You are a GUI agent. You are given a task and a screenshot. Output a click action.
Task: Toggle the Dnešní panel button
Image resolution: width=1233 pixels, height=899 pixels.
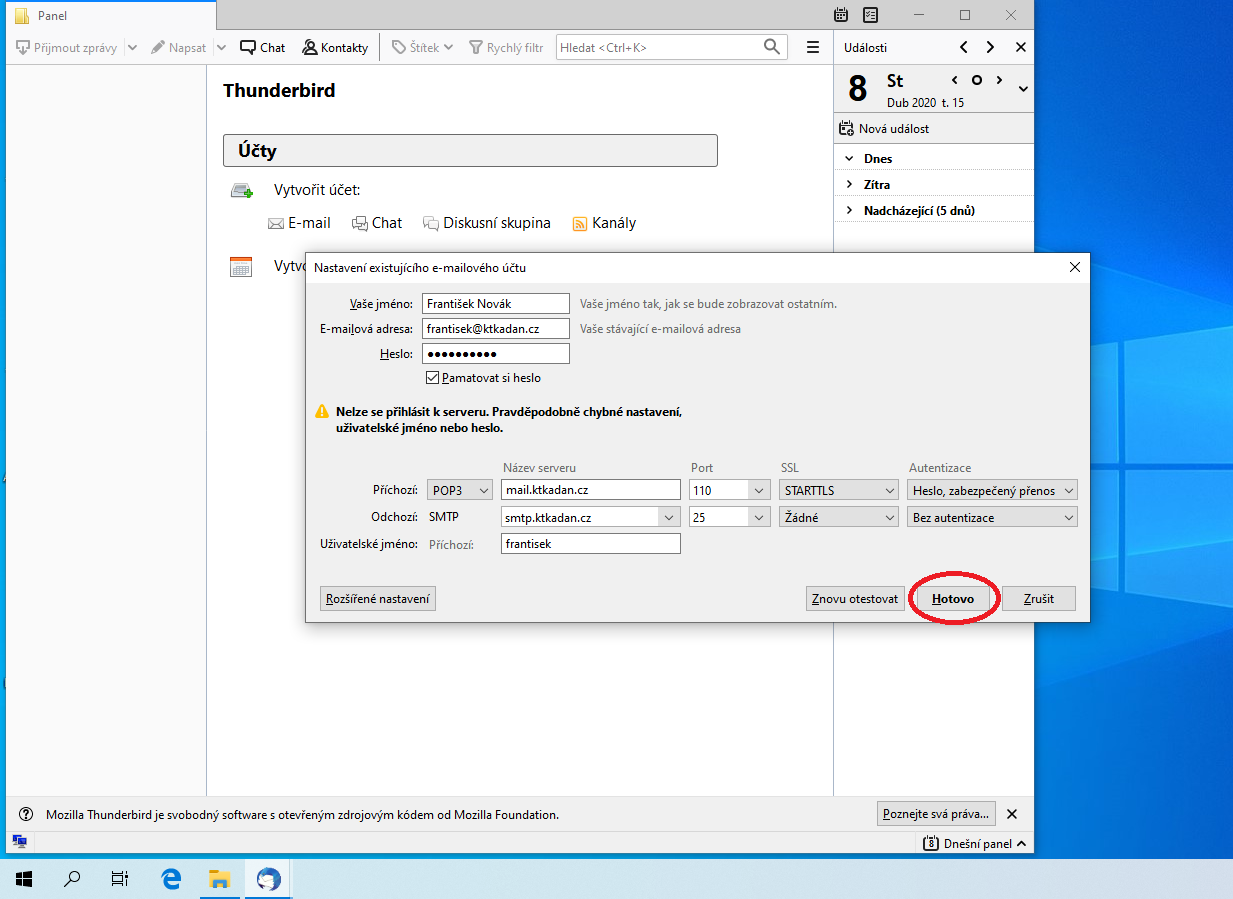click(x=975, y=844)
